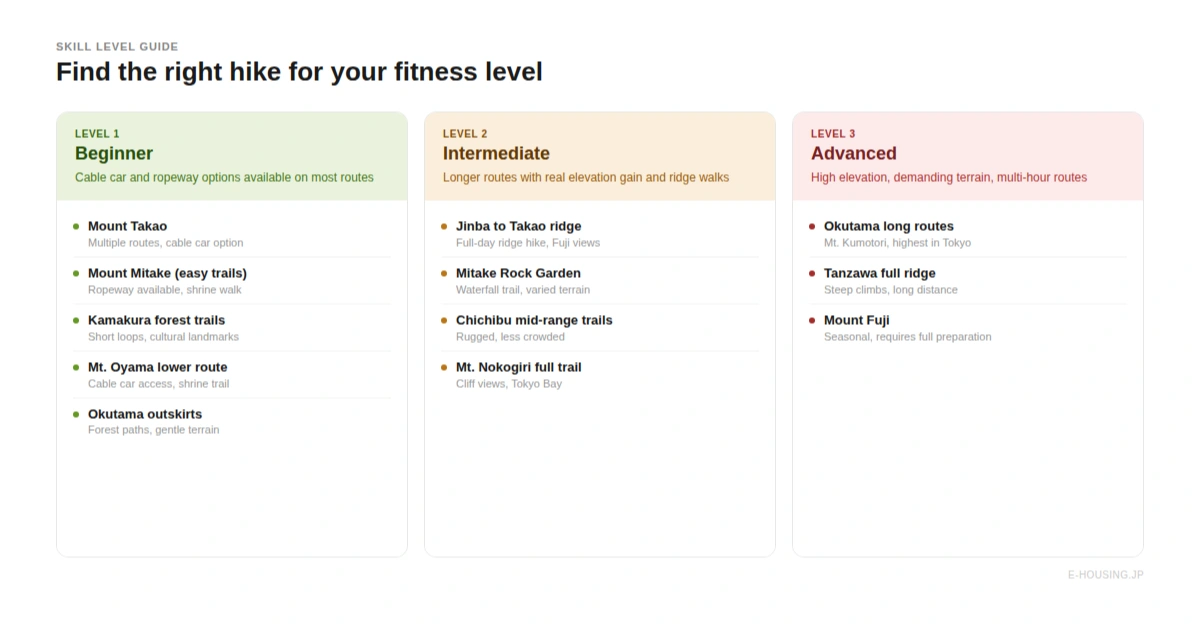Click the green Level 1 label
1200x630 pixels.
[x=97, y=134]
